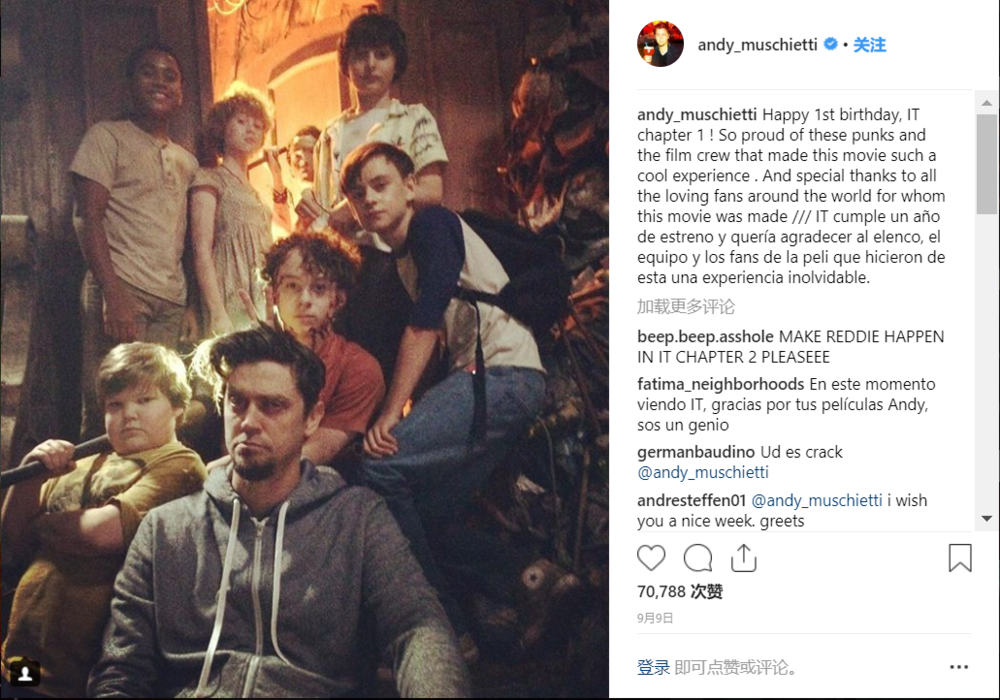Open andresteffen01's profile
The height and width of the screenshot is (700, 1000).
(x=691, y=500)
